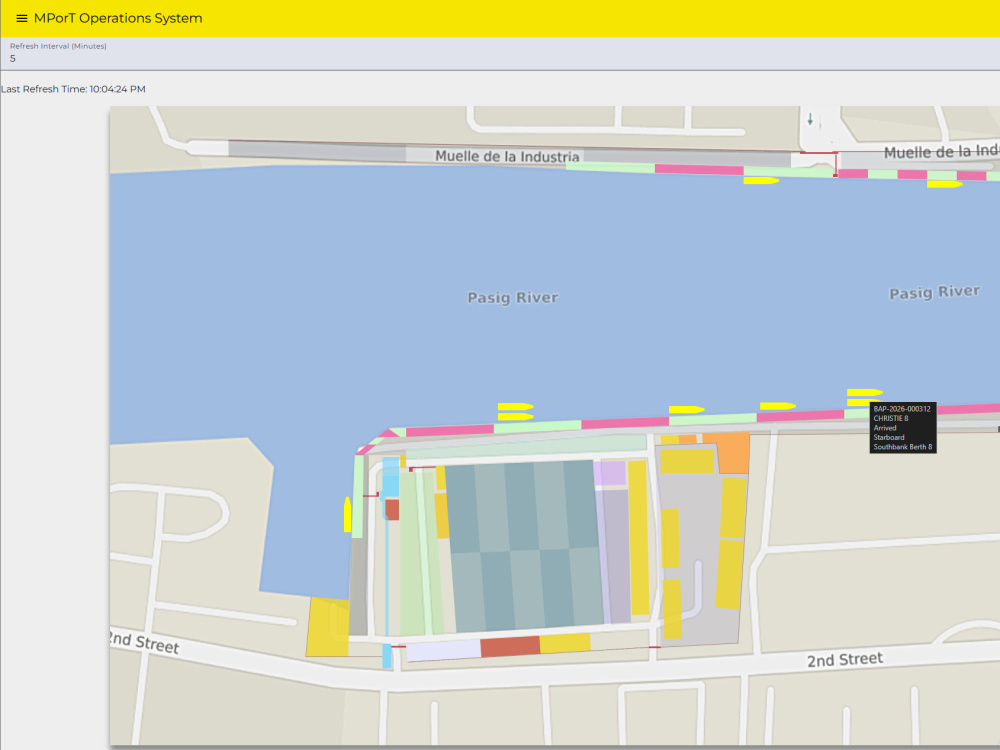Click the vessel at the far right of Muelle de la Industria
Screen dimensions: 1000x750
[x=945, y=184]
